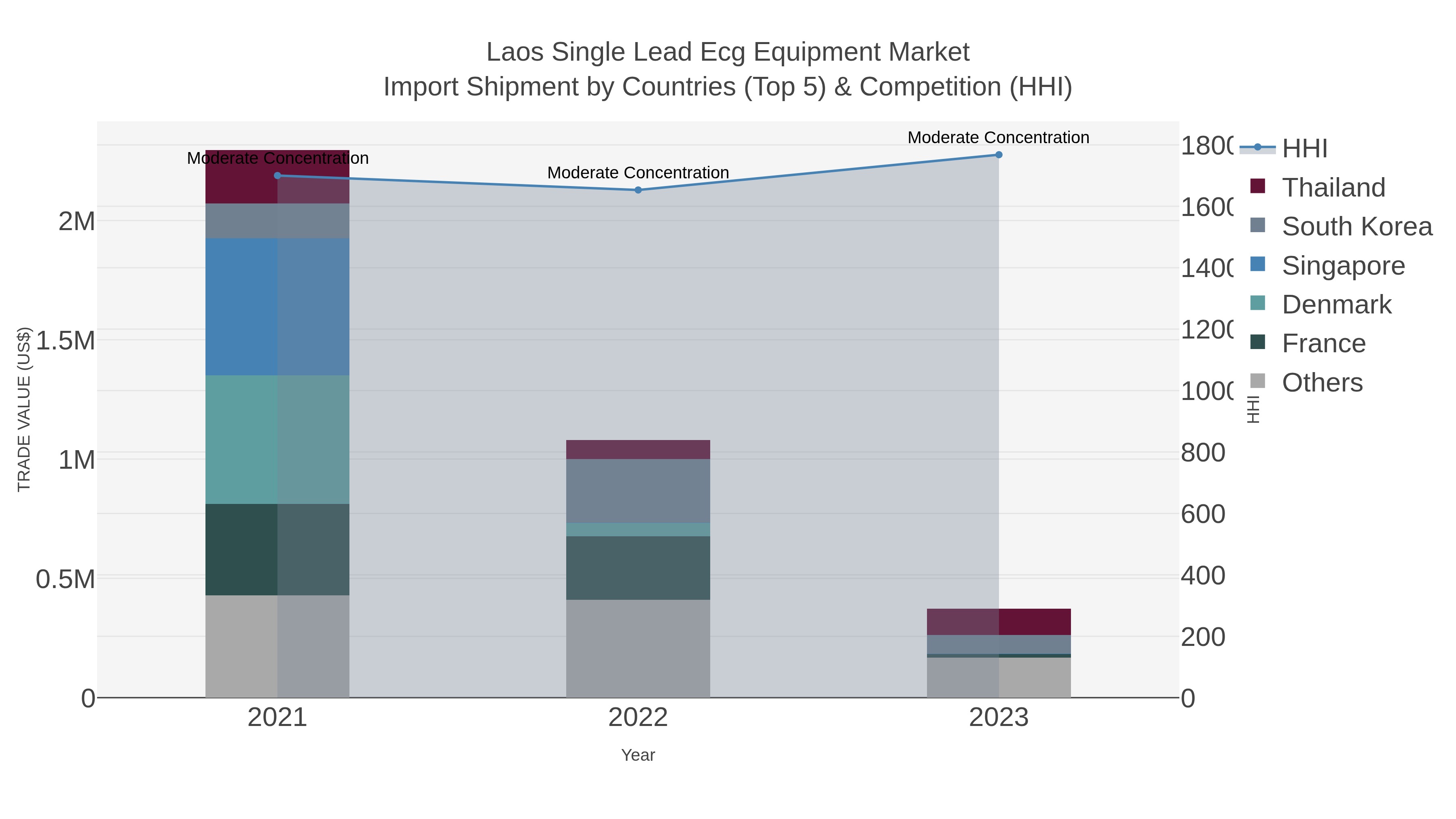Screen dimensions: 1456x819
Task: Select the France segment of the 2022 bar
Action: 638,568
